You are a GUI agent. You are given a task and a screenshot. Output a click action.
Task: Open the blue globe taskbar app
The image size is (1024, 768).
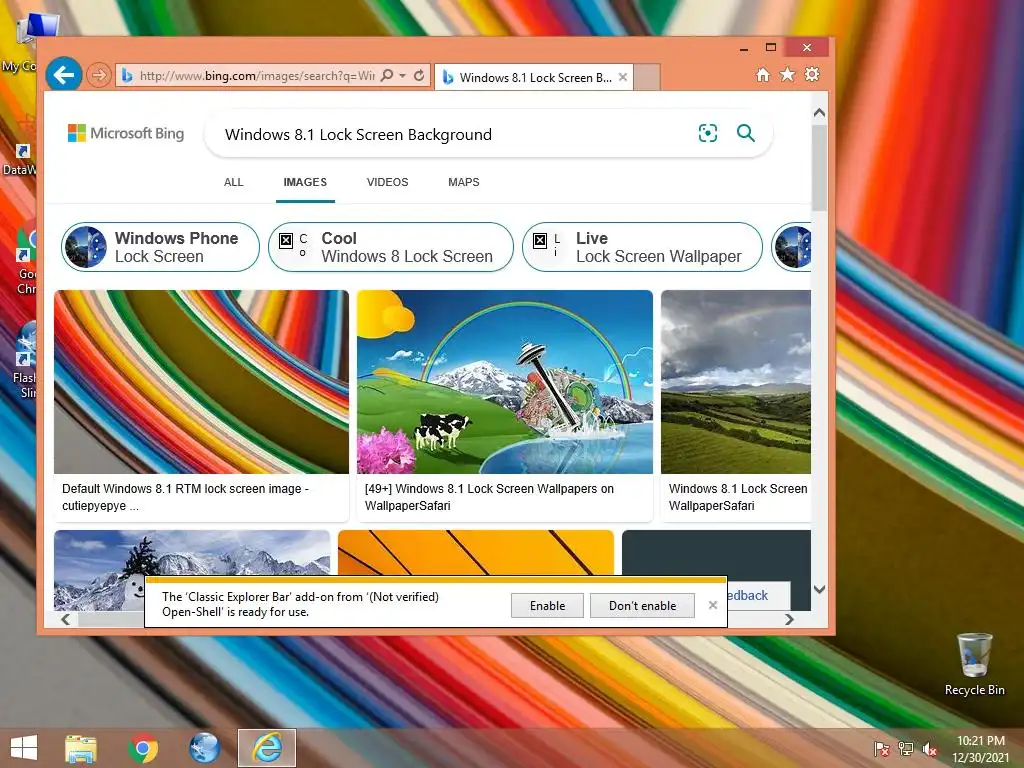pos(204,748)
